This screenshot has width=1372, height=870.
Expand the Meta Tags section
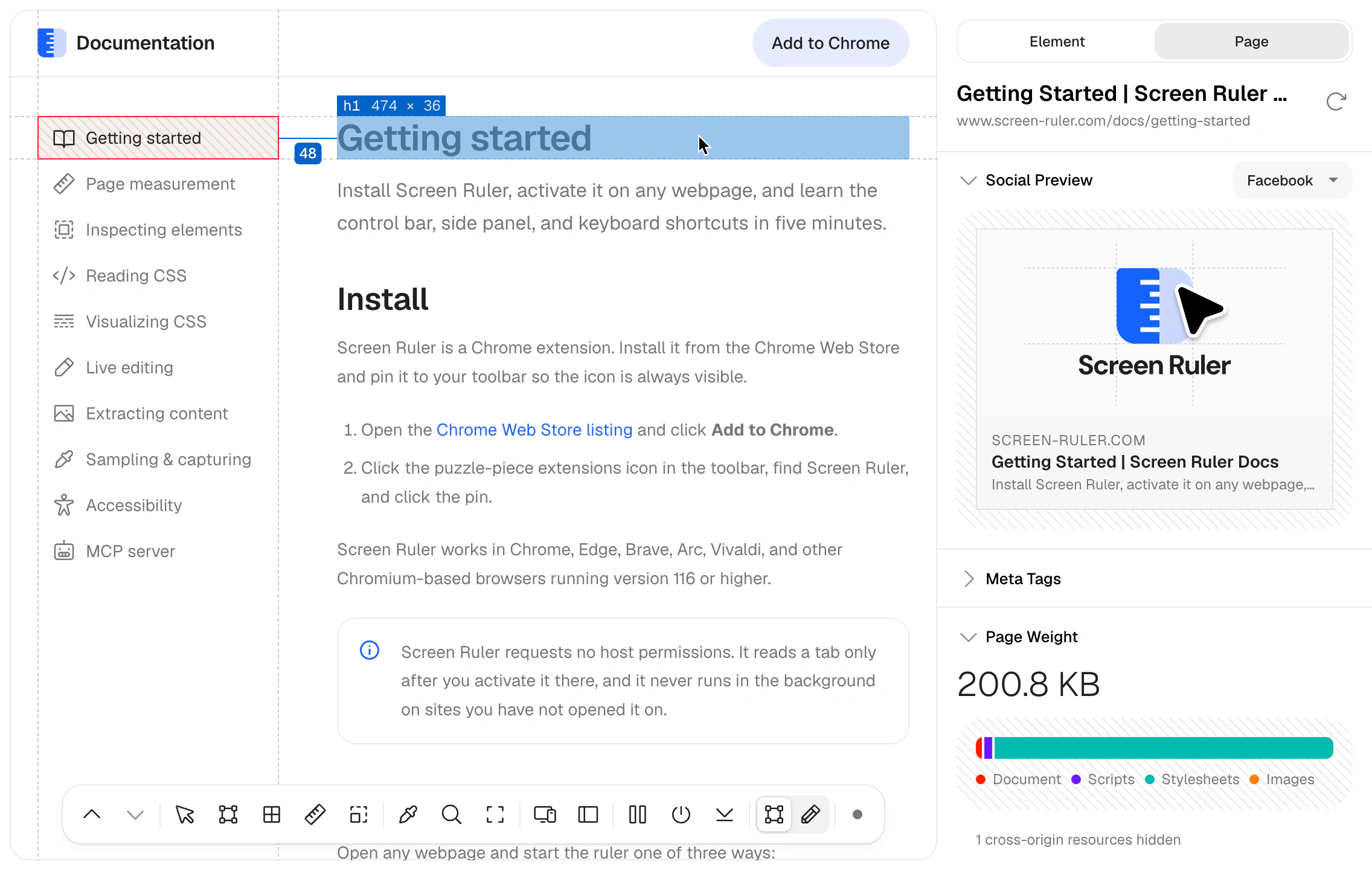pyautogui.click(x=969, y=579)
